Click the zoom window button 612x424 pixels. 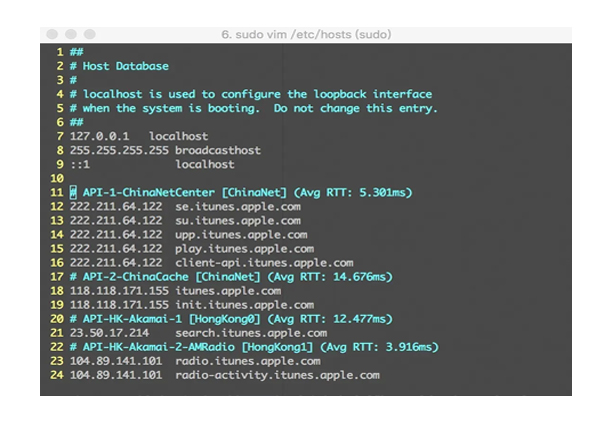click(91, 35)
